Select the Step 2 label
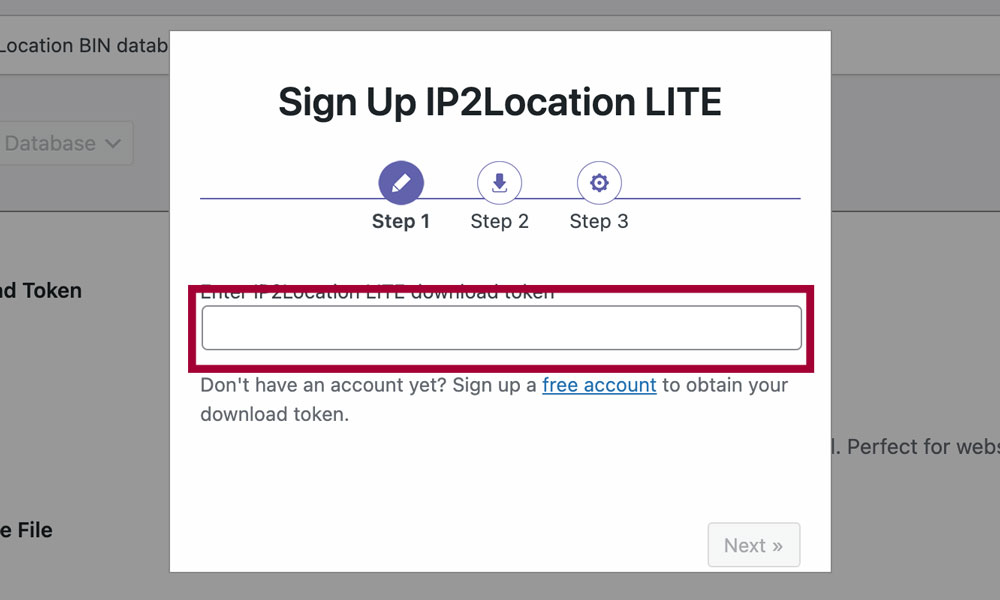This screenshot has height=600, width=1000. 499,222
